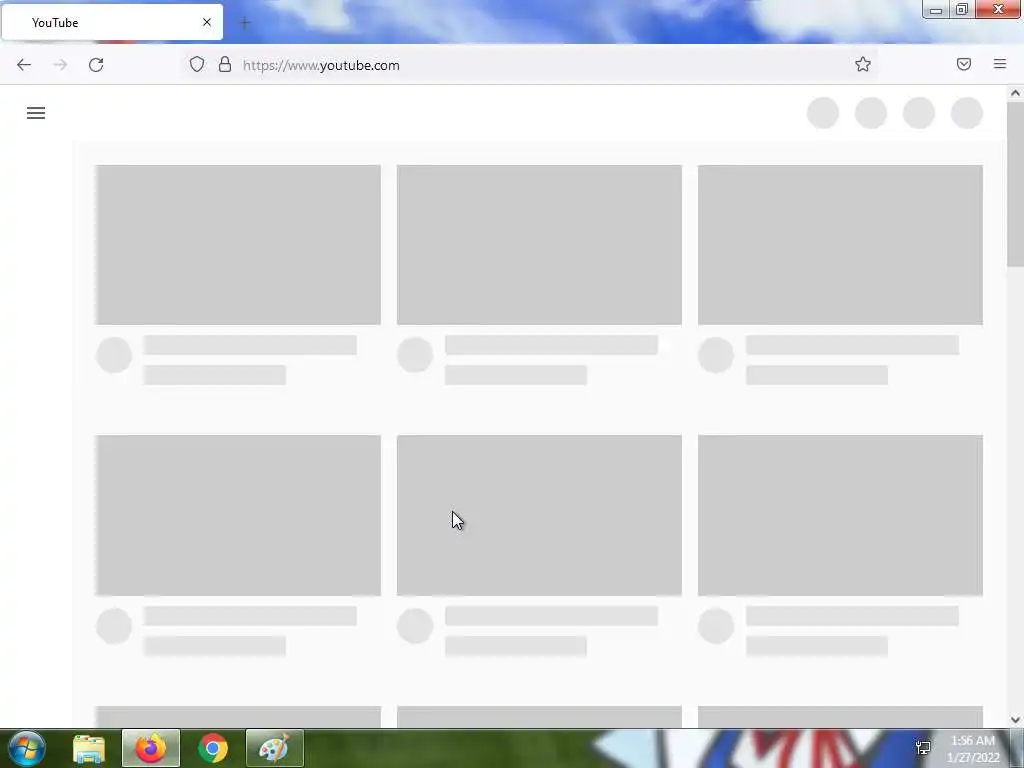Minimize the Firefox window
The width and height of the screenshot is (1024, 768).
(936, 10)
